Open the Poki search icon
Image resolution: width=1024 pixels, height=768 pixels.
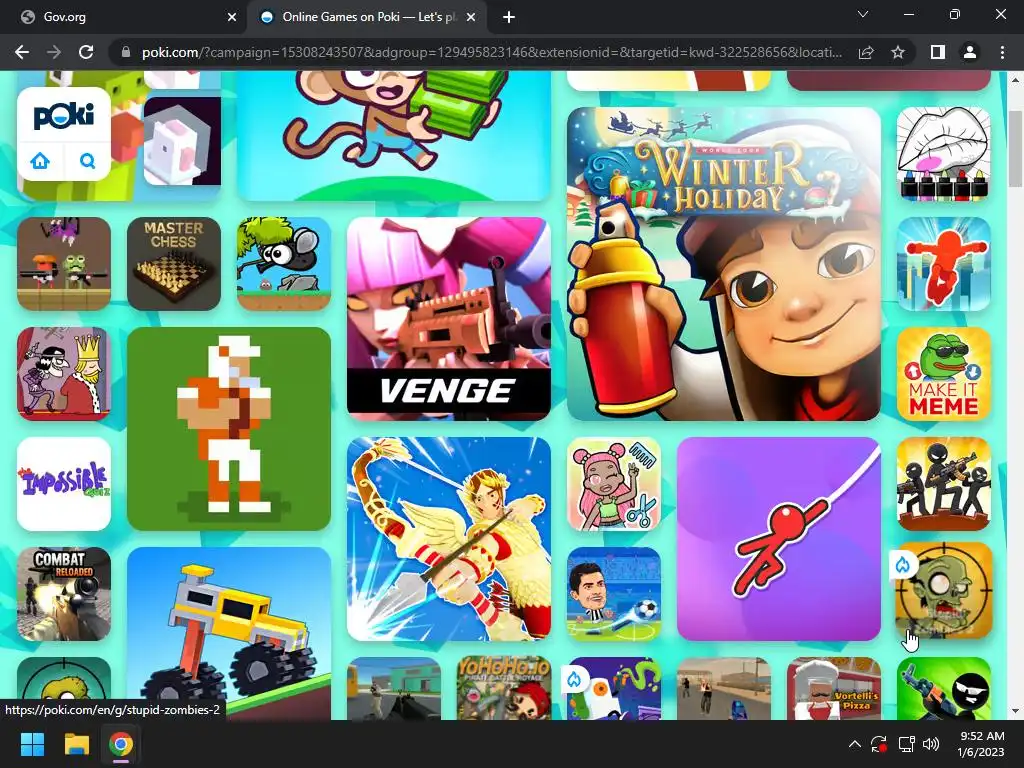click(x=87, y=160)
